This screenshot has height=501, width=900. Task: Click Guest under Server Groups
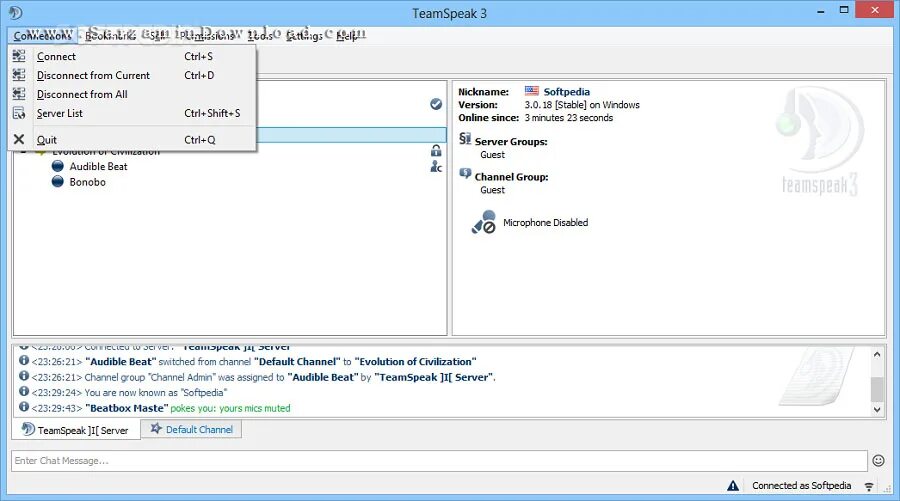(x=492, y=155)
